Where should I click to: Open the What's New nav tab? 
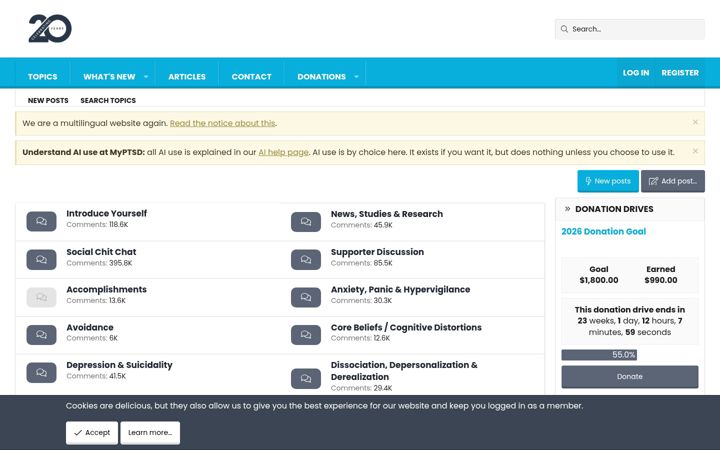109,77
